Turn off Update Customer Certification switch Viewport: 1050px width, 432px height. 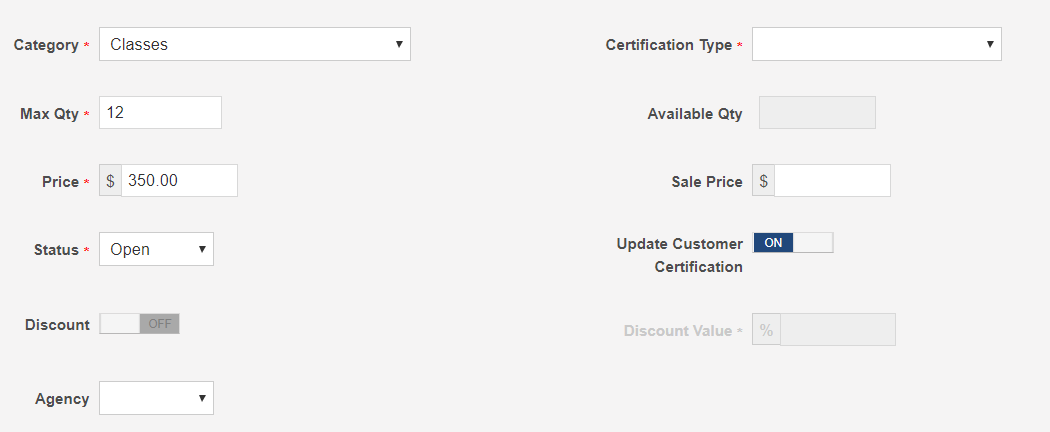point(792,243)
